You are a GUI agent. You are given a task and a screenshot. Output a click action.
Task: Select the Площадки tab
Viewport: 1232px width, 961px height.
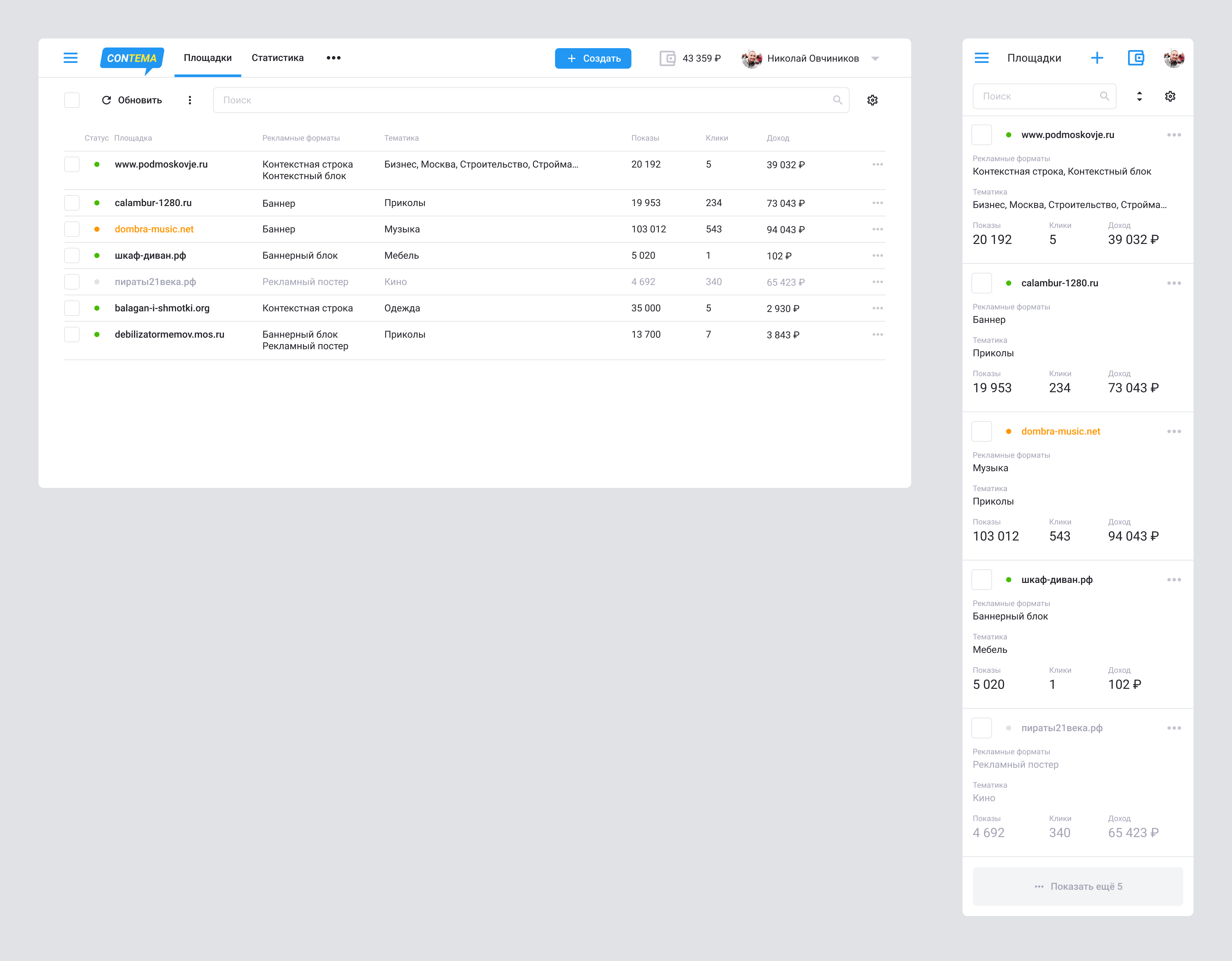click(208, 58)
